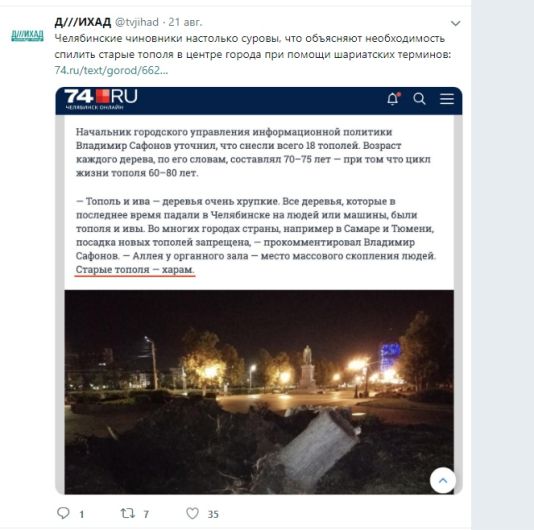
Task: Click the 74.RU logo in screenshot
Action: [x=101, y=99]
